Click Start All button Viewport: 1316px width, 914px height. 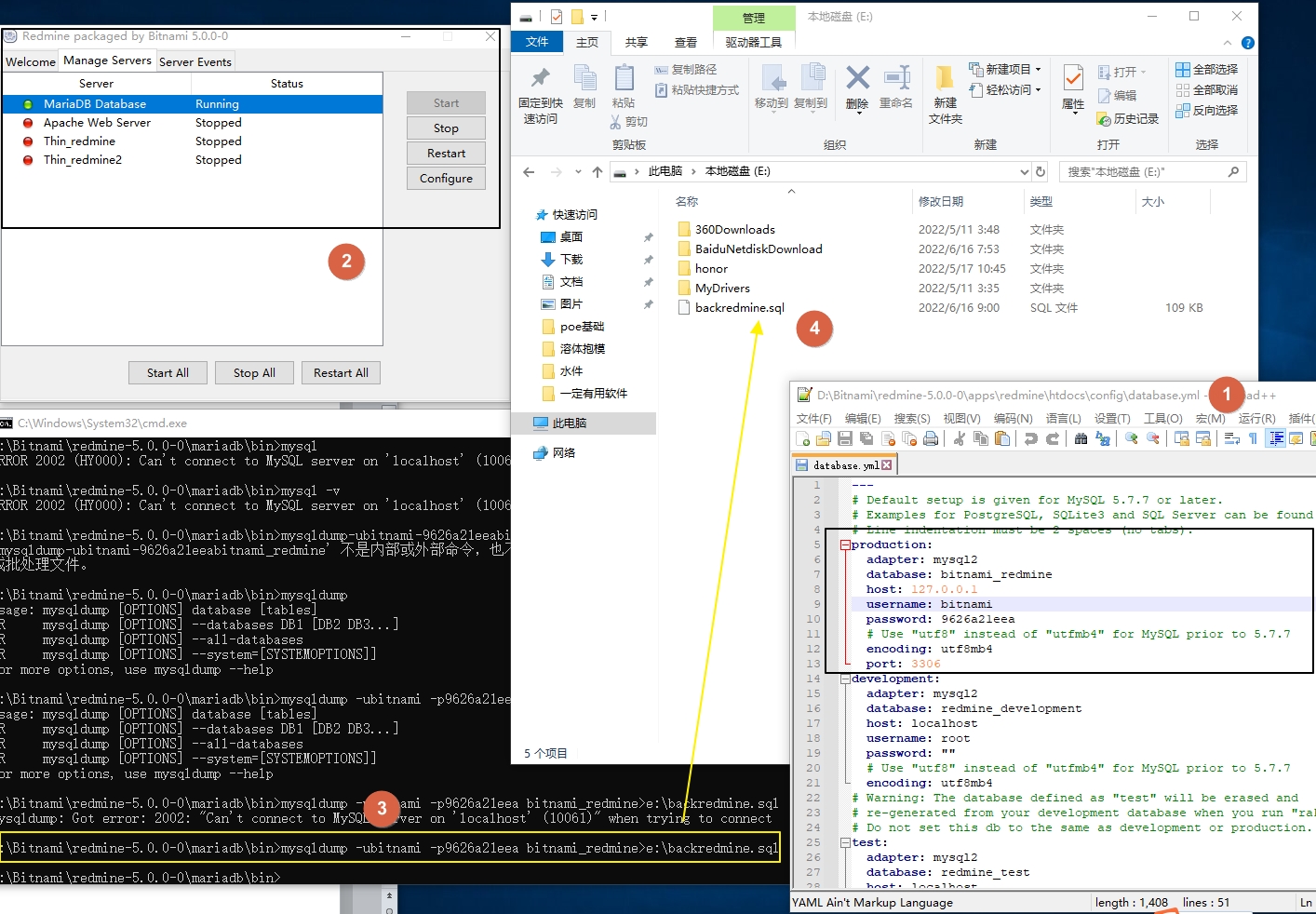(168, 373)
